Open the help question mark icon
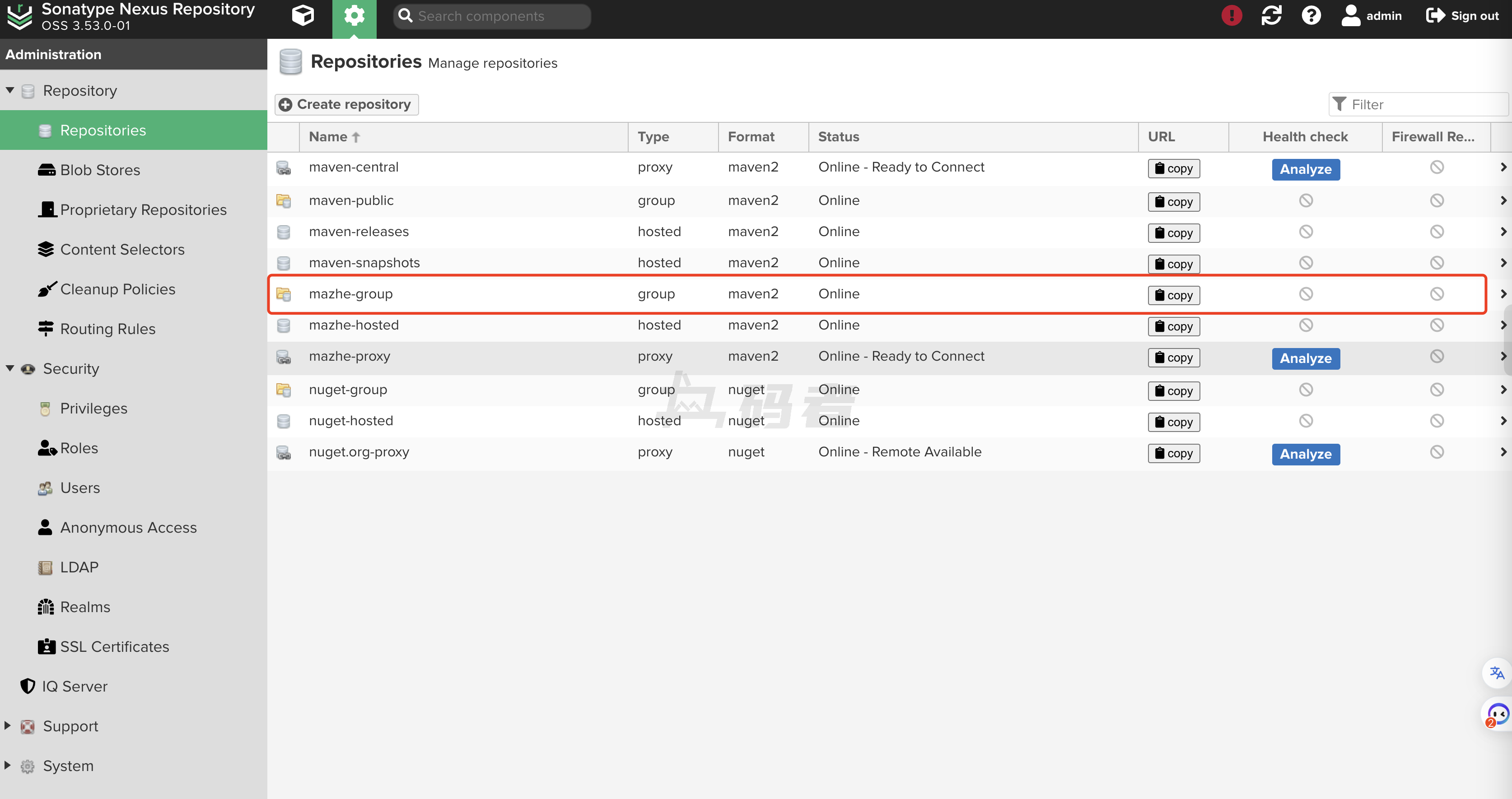The image size is (1512, 799). pyautogui.click(x=1311, y=16)
